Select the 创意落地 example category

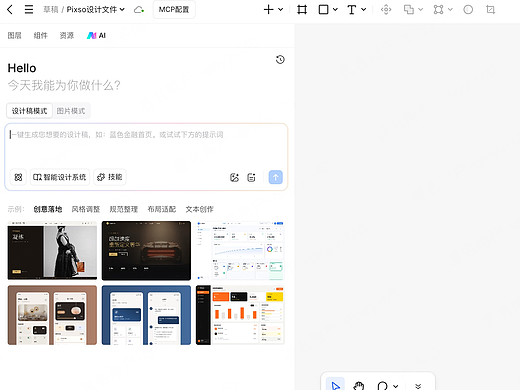click(48, 209)
